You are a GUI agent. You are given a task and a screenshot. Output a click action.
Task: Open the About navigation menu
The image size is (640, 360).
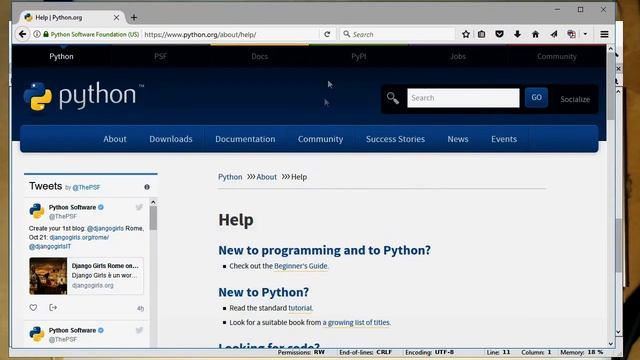115,139
